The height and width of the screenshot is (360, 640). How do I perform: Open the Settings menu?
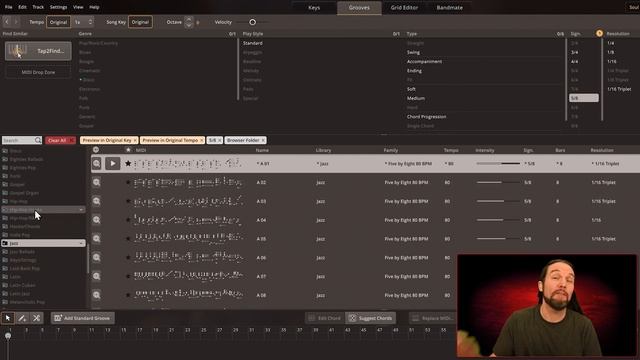(x=58, y=7)
